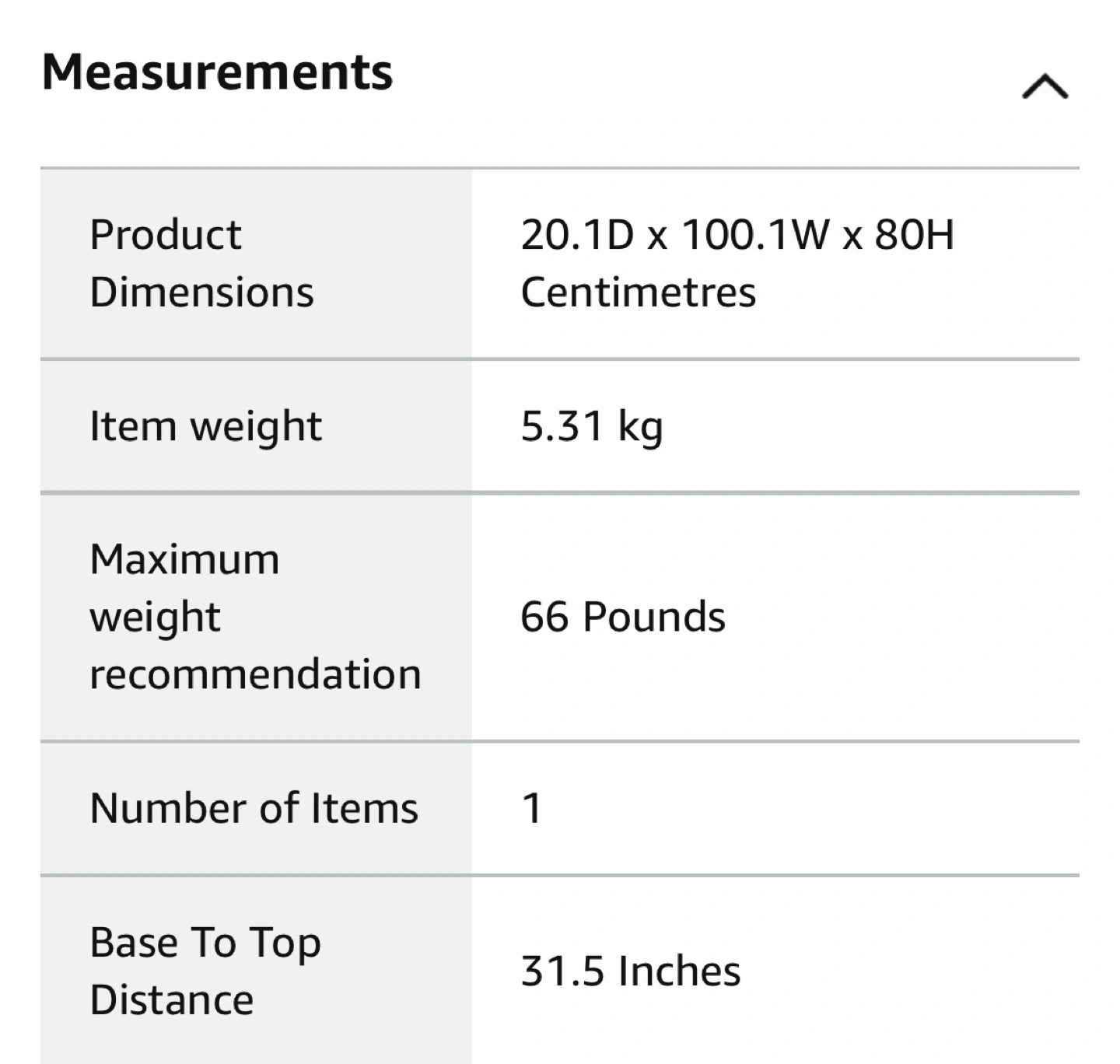Click the word Product in first row
This screenshot has height=1064, width=1120.
point(166,235)
